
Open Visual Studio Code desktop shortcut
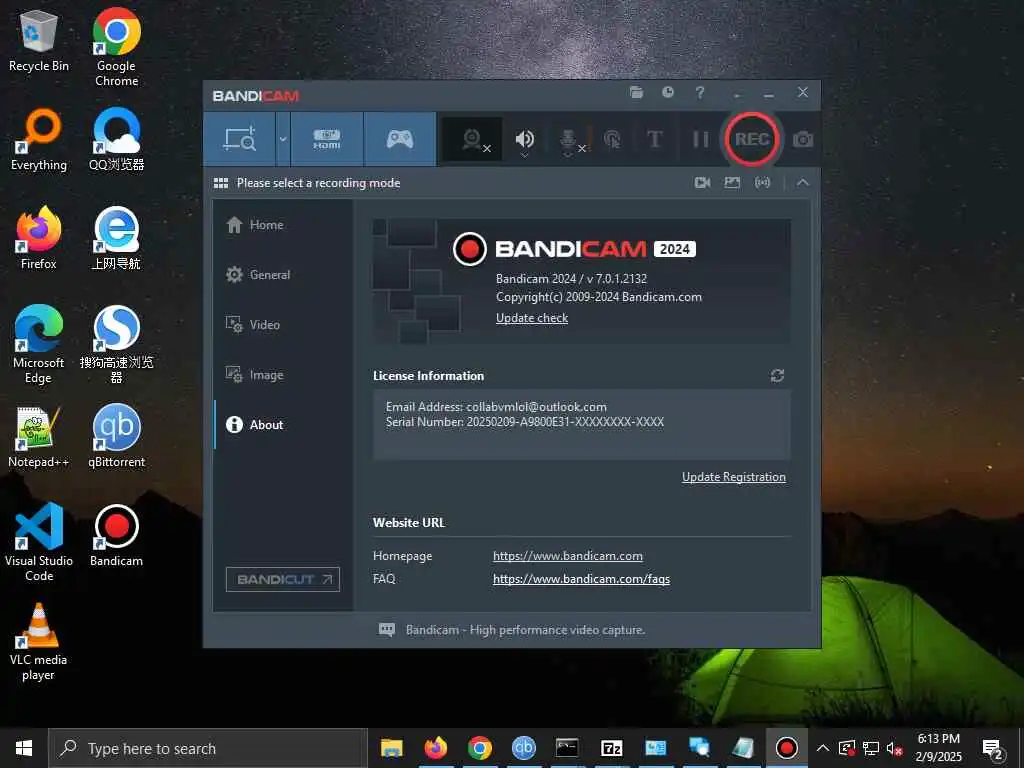point(39,542)
